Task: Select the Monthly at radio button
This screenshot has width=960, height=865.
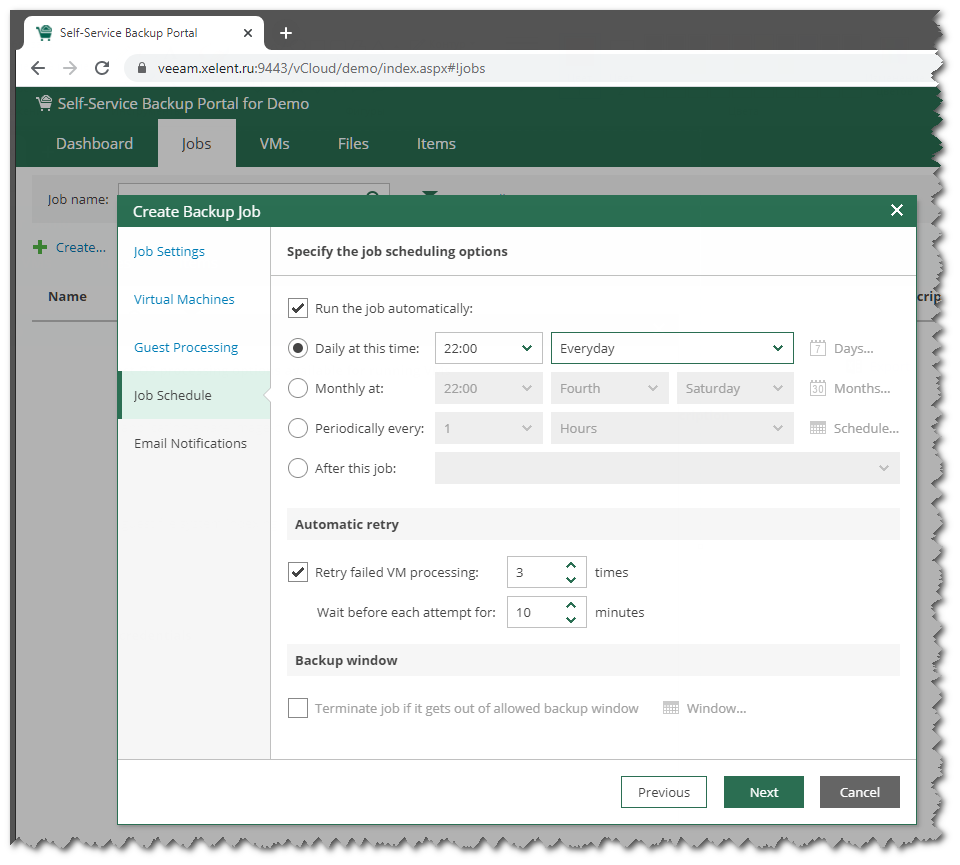Action: point(298,388)
